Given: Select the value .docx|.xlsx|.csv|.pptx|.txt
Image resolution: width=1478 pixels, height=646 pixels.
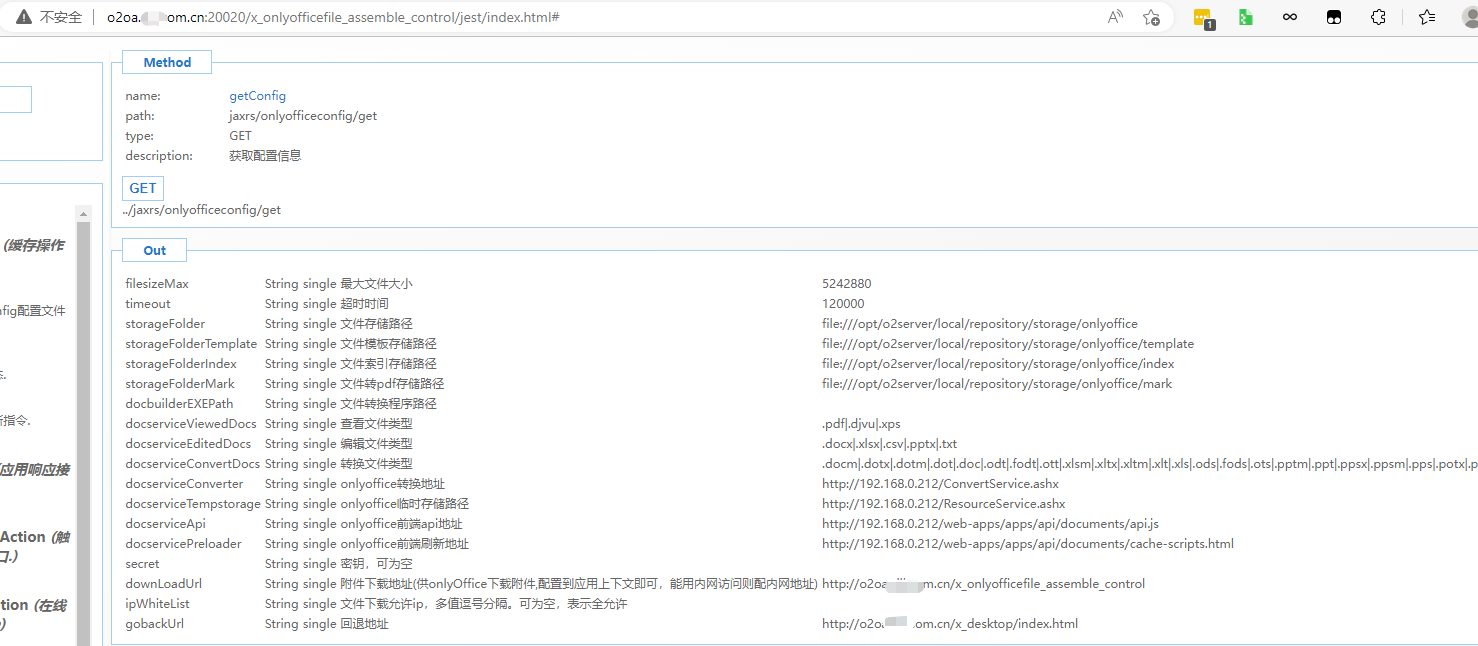Looking at the screenshot, I should click(890, 444).
